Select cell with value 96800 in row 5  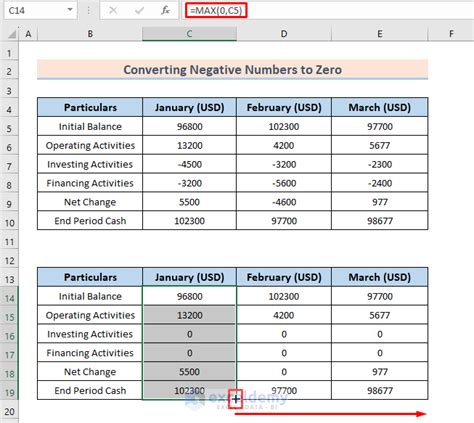189,126
